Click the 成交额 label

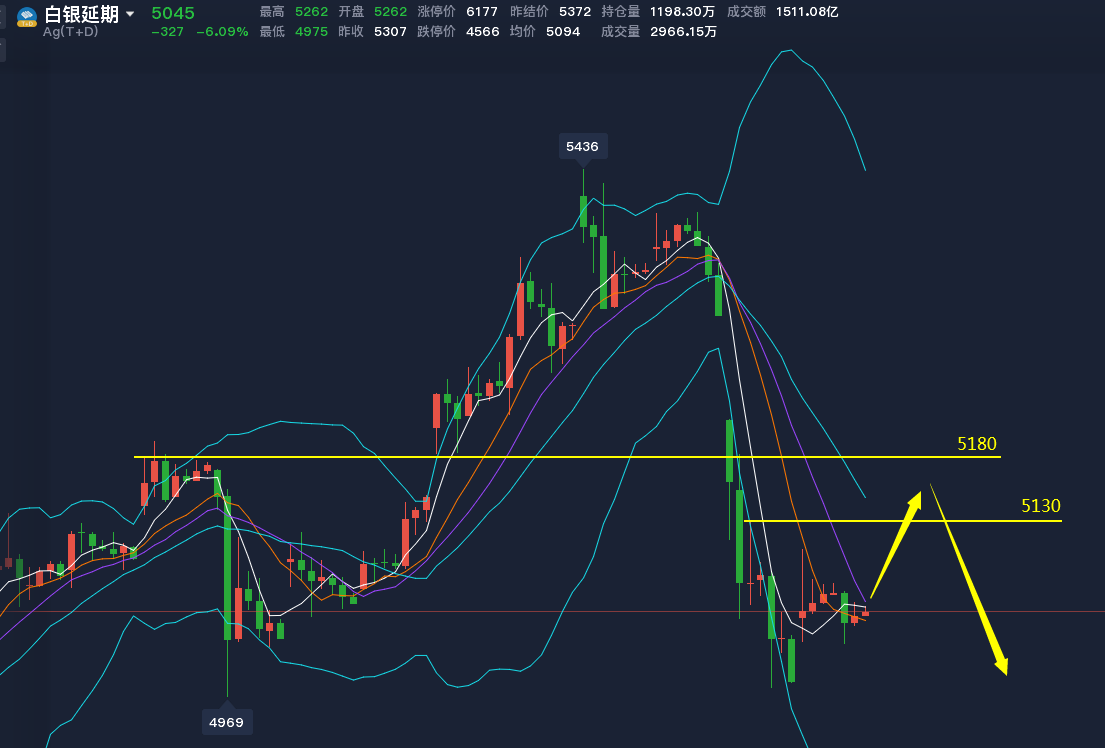click(x=746, y=12)
